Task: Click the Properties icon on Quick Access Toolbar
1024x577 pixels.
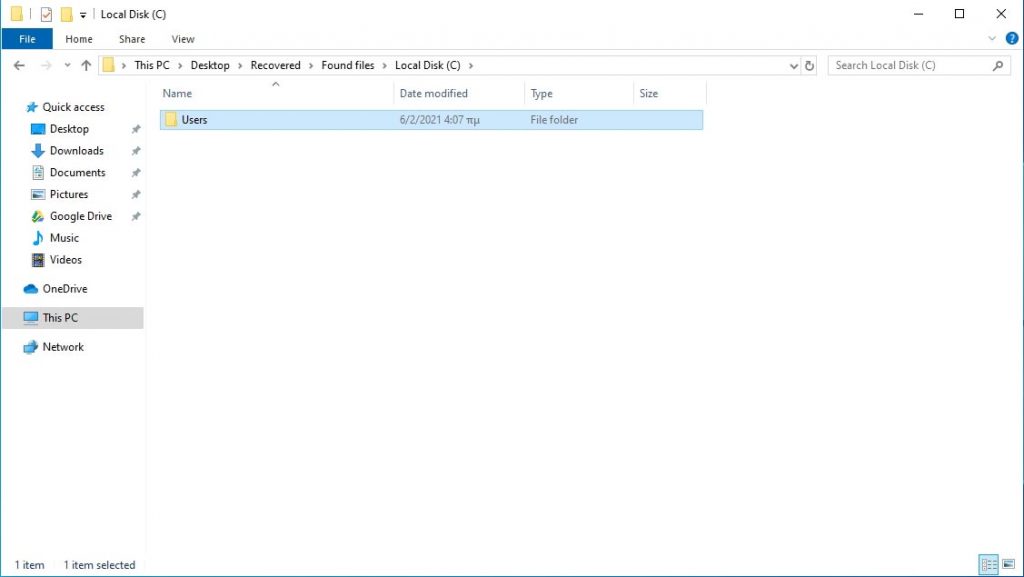Action: pyautogui.click(x=44, y=13)
